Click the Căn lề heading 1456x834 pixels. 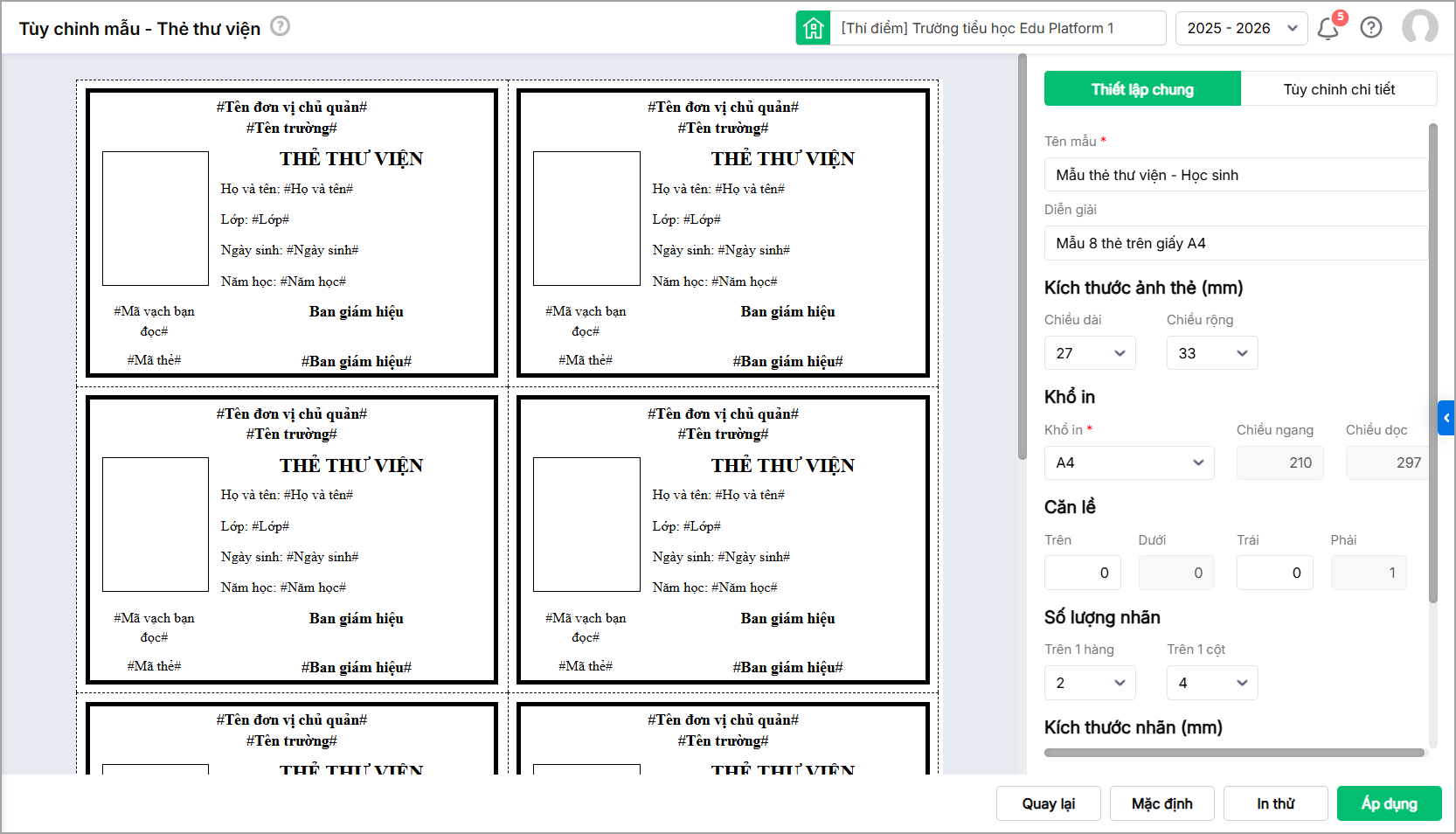click(x=1070, y=507)
